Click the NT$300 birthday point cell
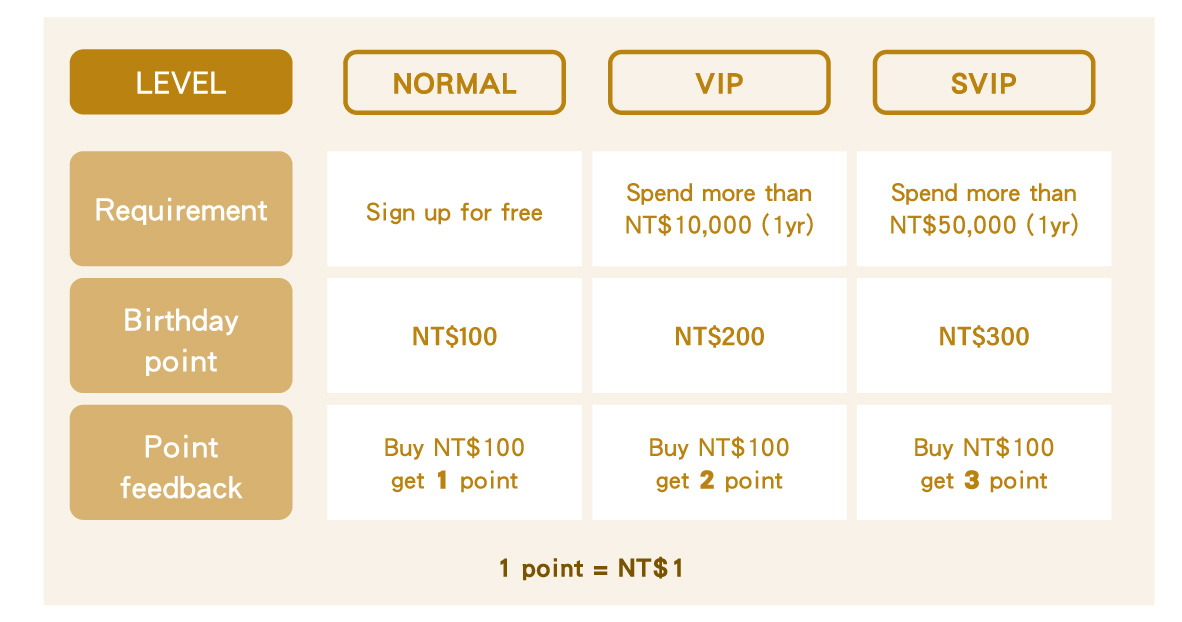Screen dimensions: 1182x622 984,336
